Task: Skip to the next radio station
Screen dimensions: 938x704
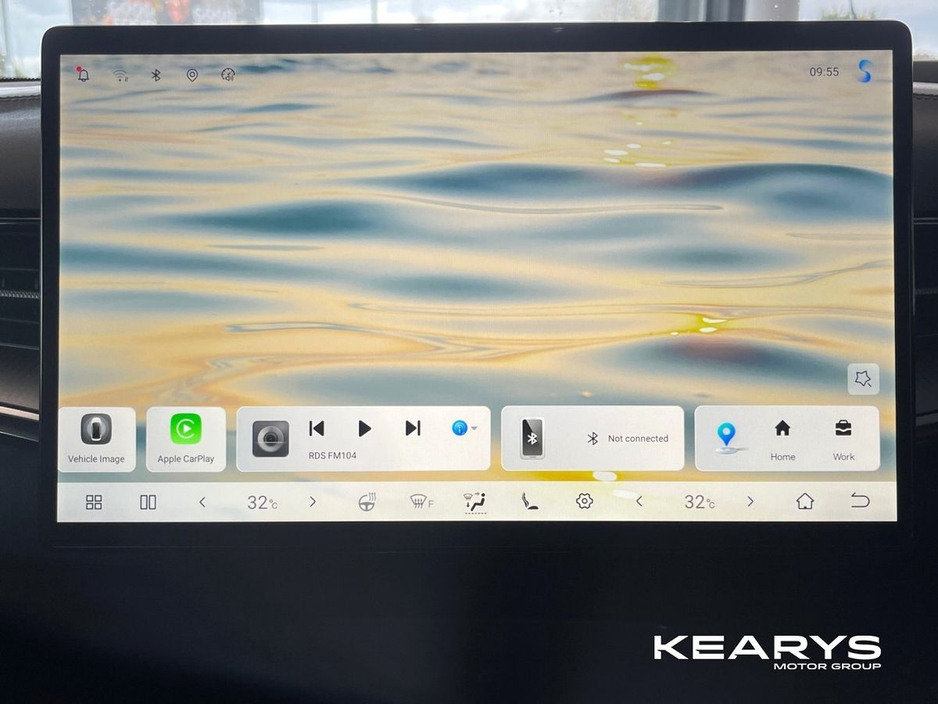Action: coord(412,428)
